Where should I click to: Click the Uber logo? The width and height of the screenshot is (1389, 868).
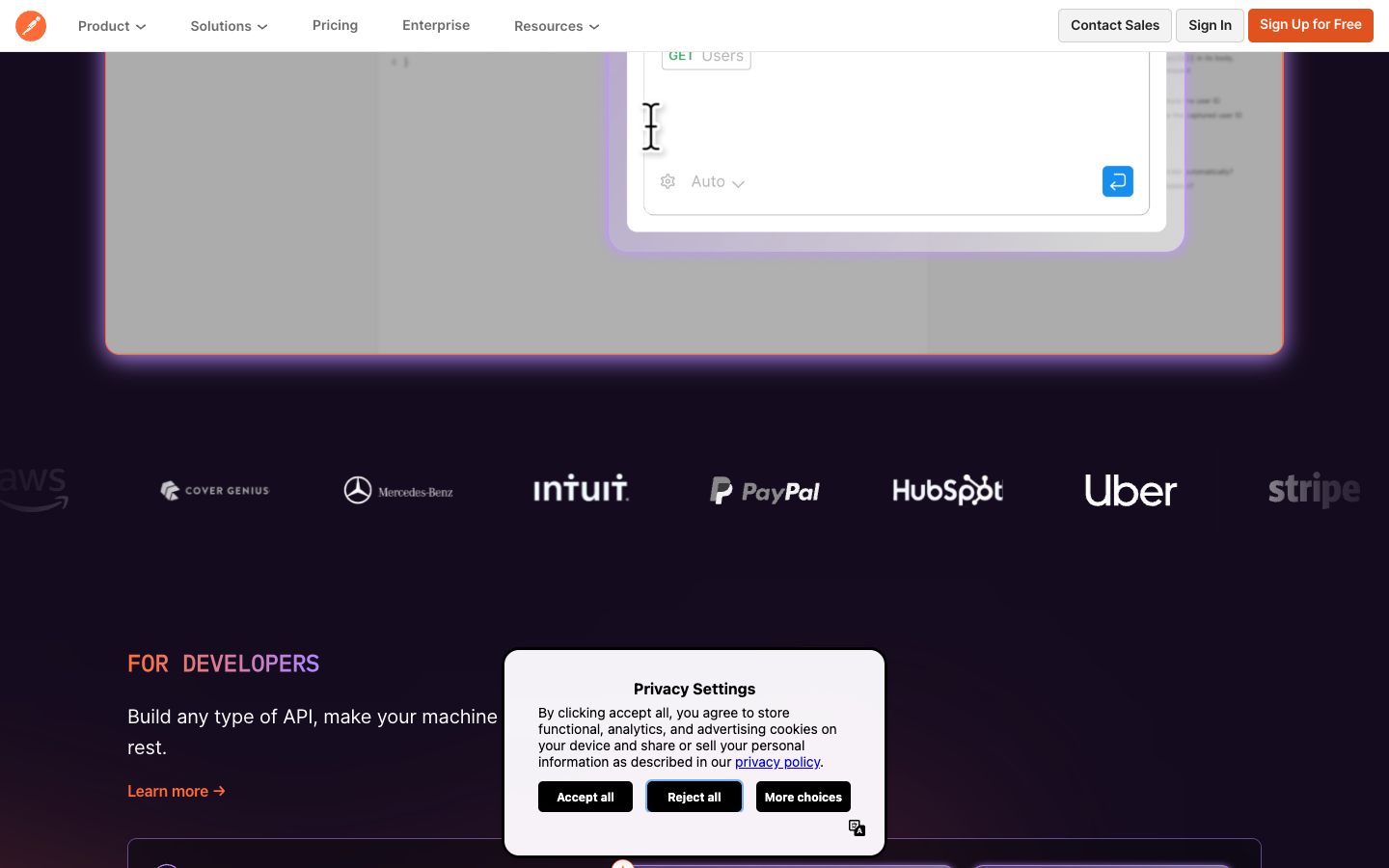1131,490
